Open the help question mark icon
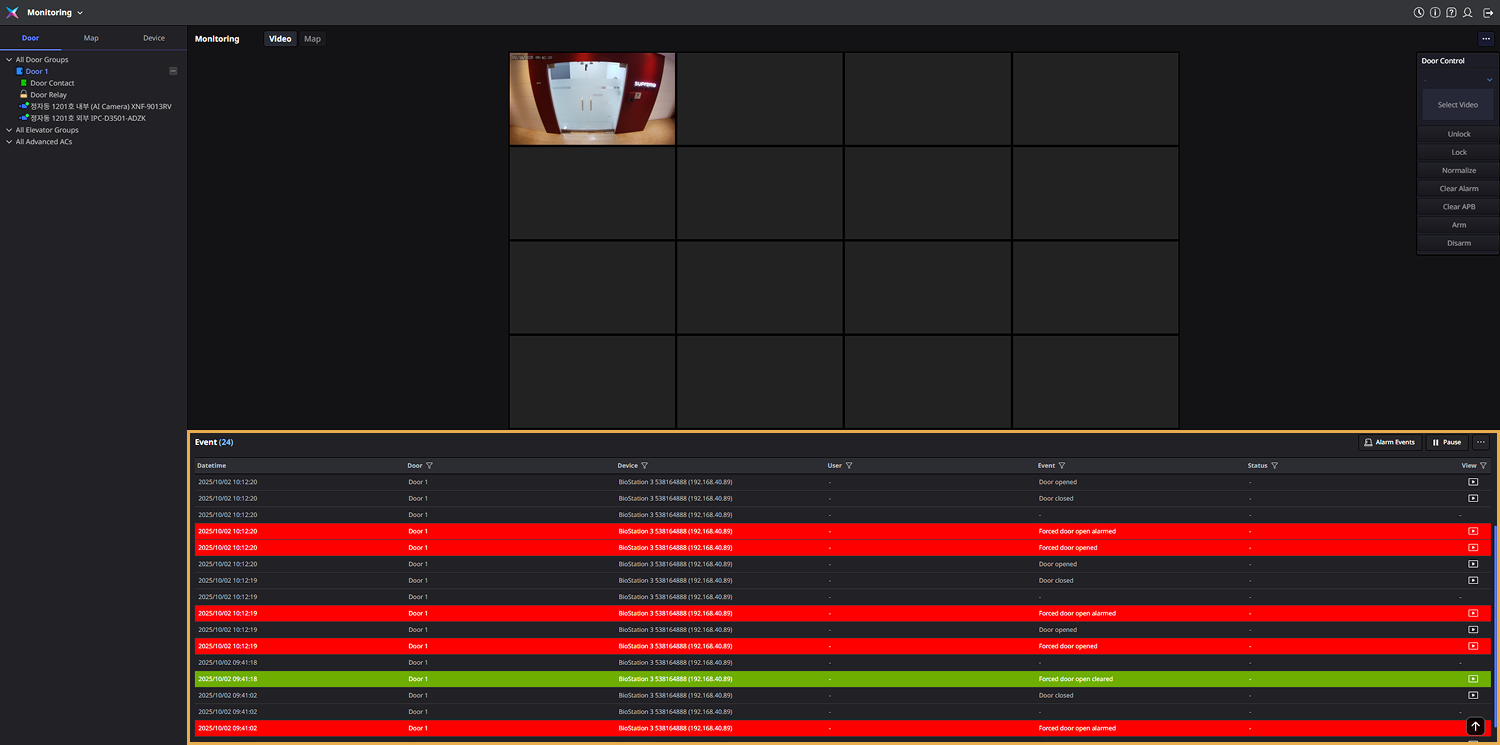This screenshot has height=745, width=1500. coord(1451,13)
